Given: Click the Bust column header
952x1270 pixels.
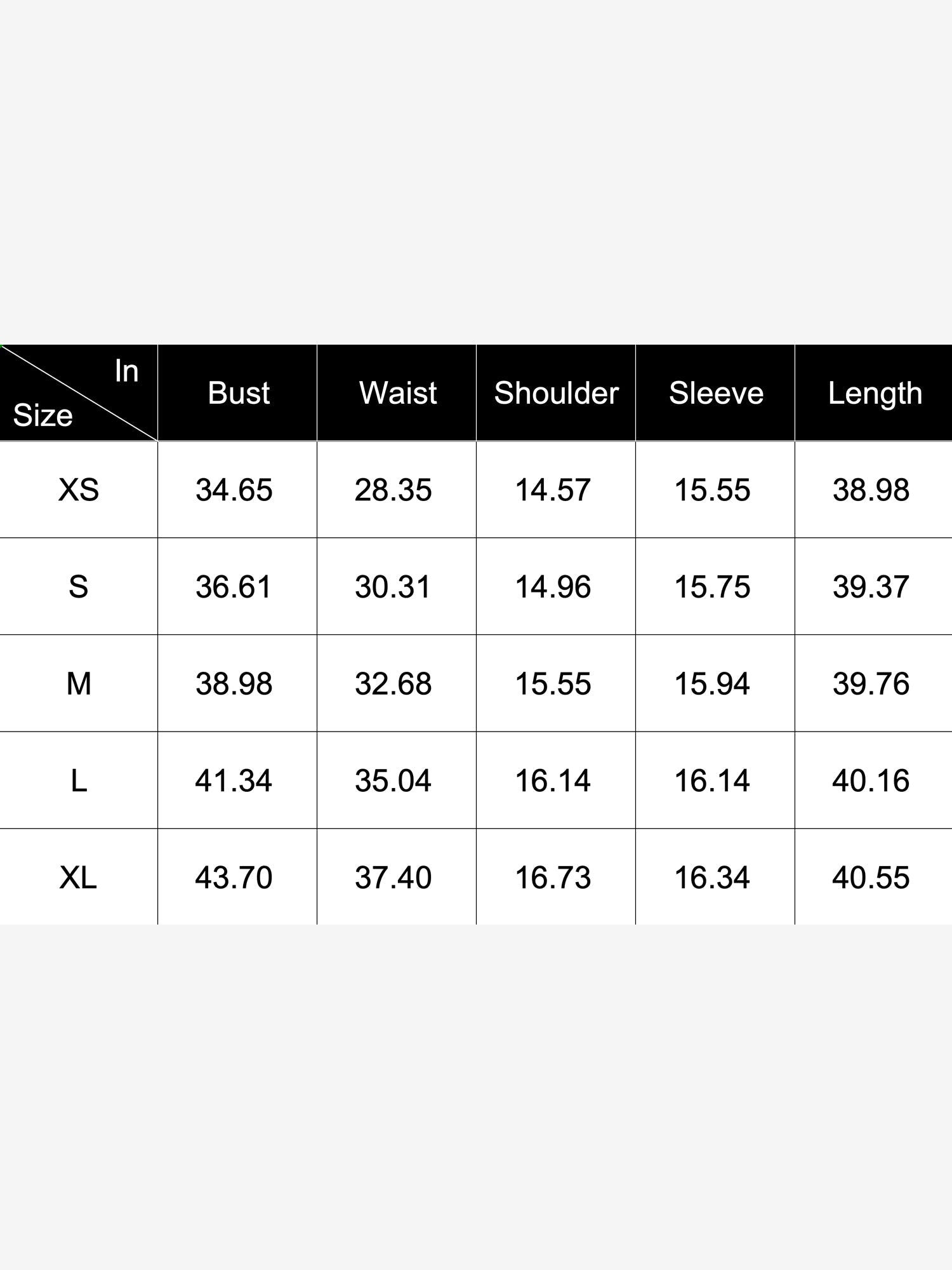Looking at the screenshot, I should (x=239, y=393).
